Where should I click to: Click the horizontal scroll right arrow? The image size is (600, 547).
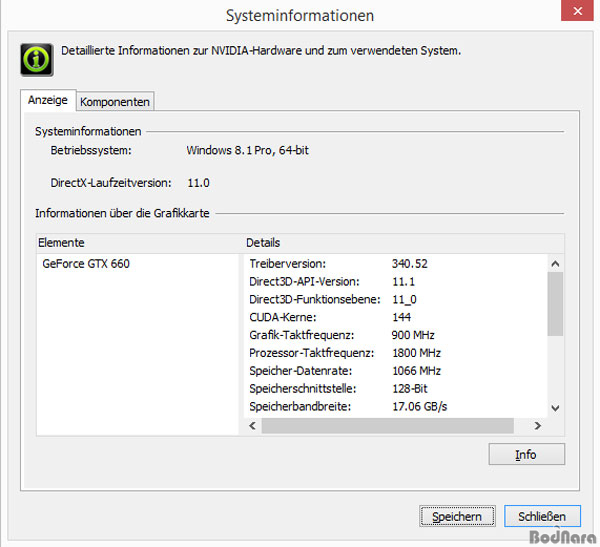(538, 426)
